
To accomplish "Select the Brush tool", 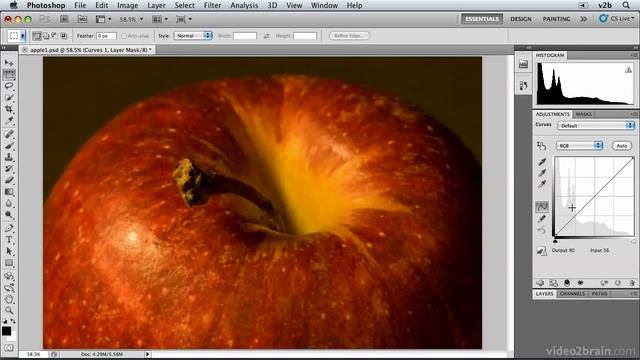I will coord(9,145).
